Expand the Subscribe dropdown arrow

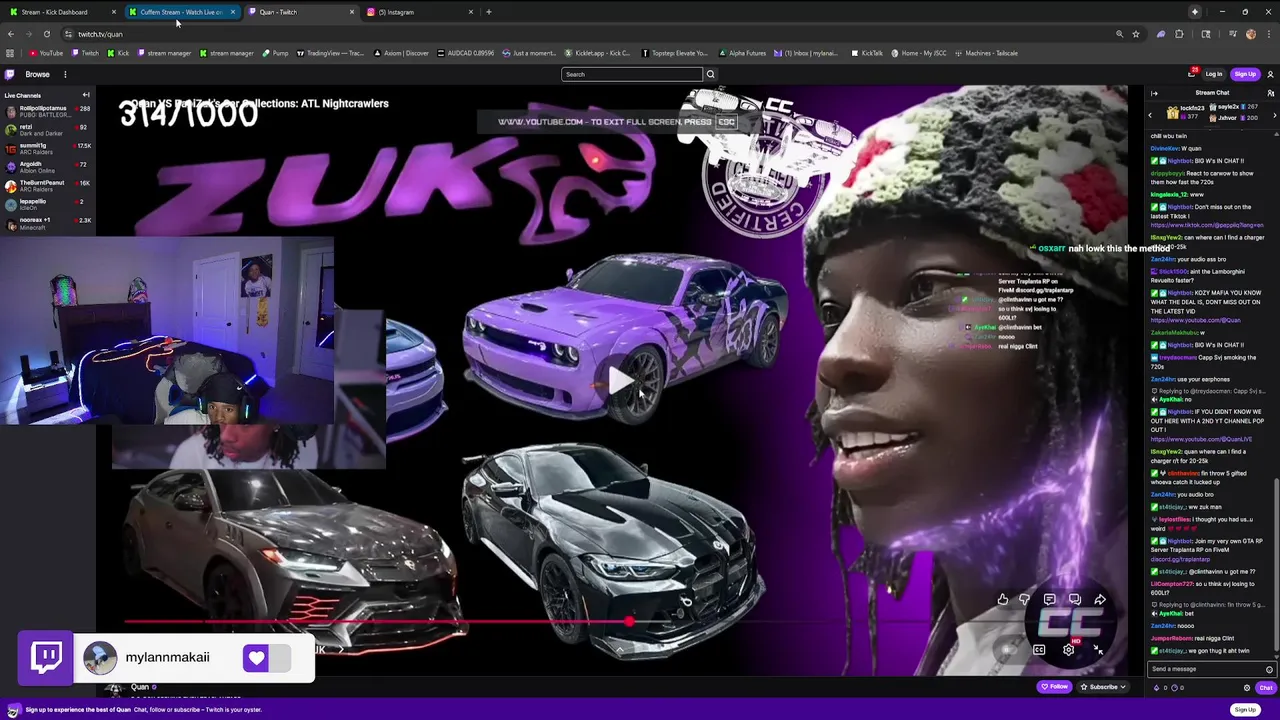click(x=1122, y=687)
